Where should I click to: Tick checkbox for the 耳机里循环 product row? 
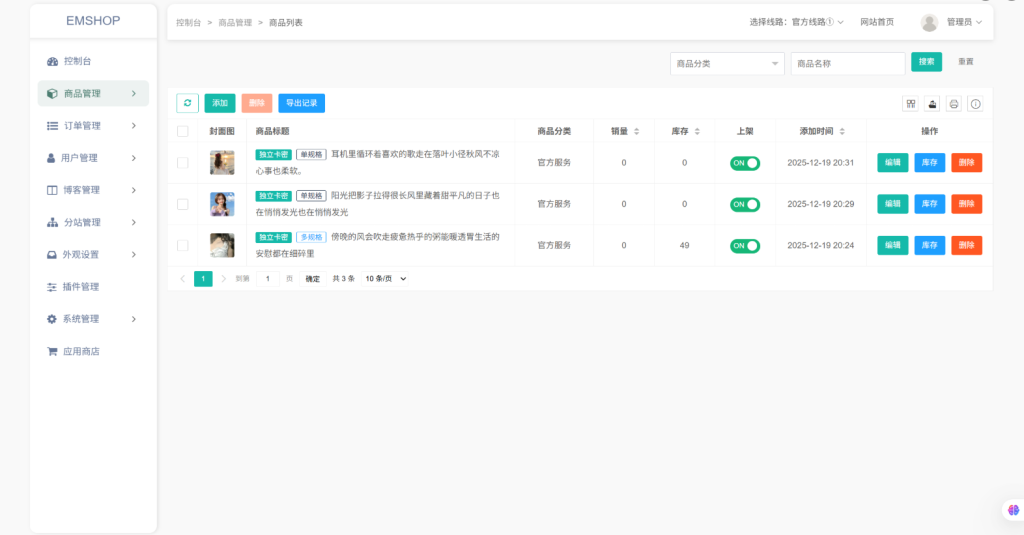(183, 163)
